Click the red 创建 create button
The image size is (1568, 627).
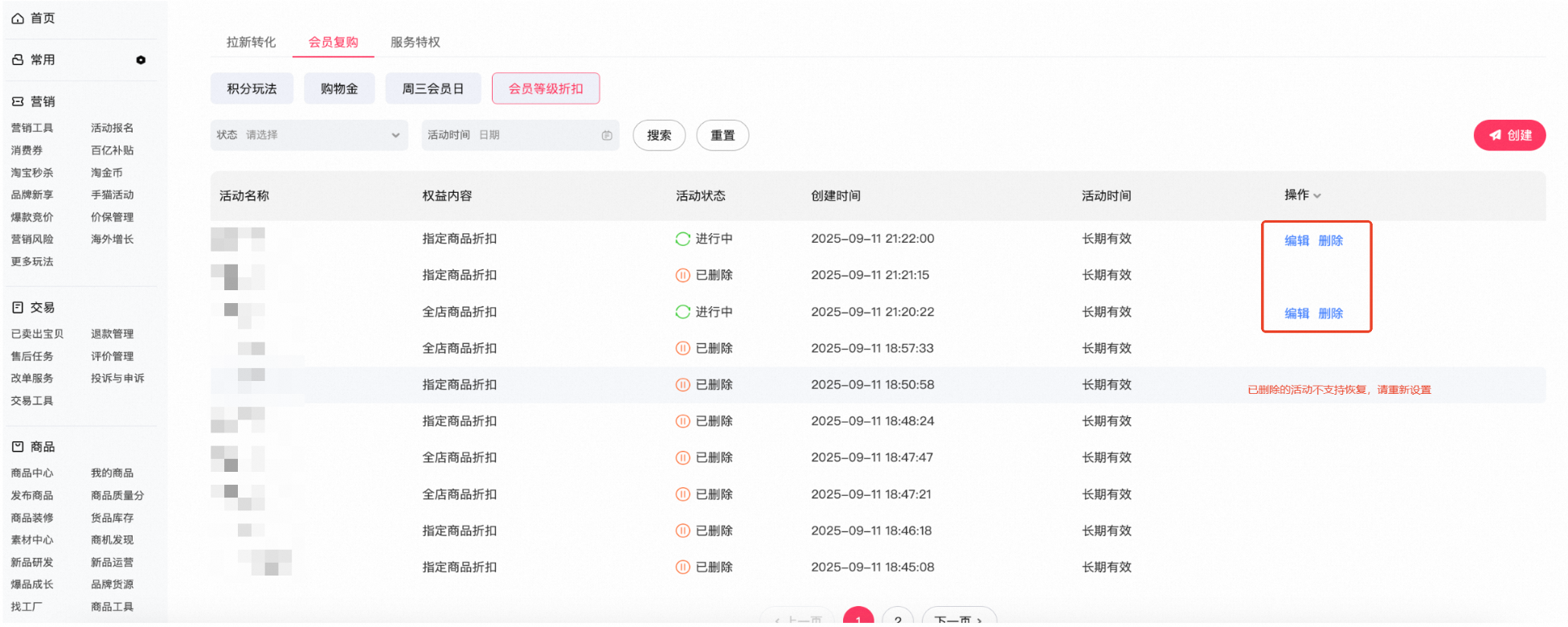tap(1509, 135)
